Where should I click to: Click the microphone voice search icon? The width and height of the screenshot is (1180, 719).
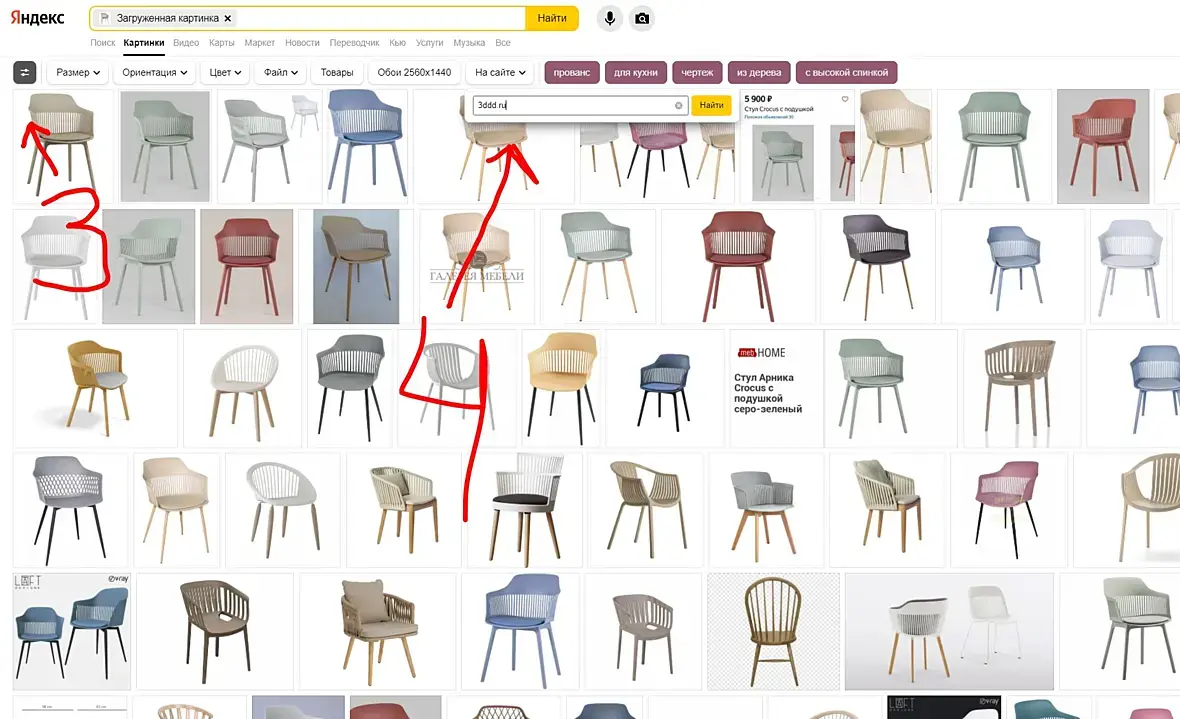610,18
